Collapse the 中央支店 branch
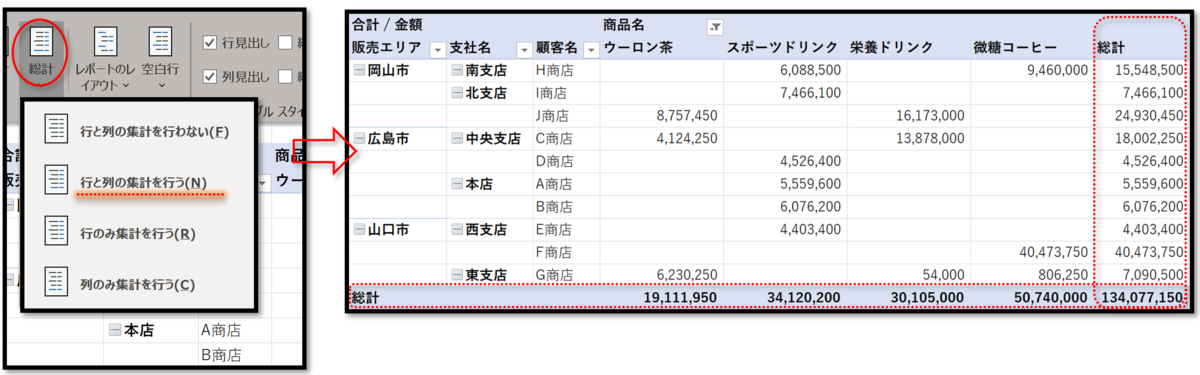 coord(456,138)
